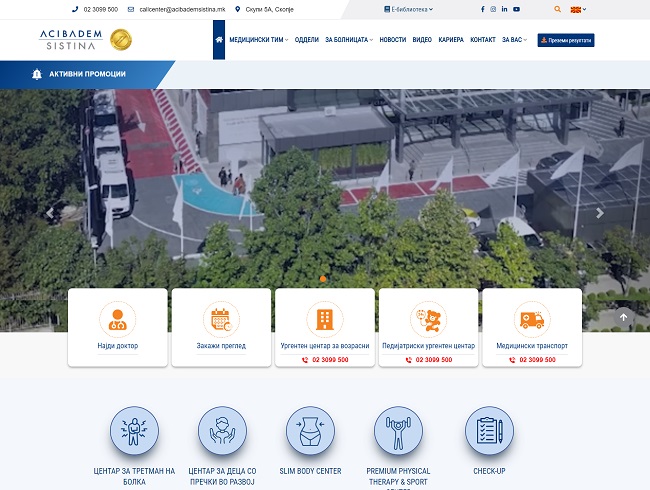Click the Закажи преглед calendar icon
The image size is (650, 490).
pos(221,319)
